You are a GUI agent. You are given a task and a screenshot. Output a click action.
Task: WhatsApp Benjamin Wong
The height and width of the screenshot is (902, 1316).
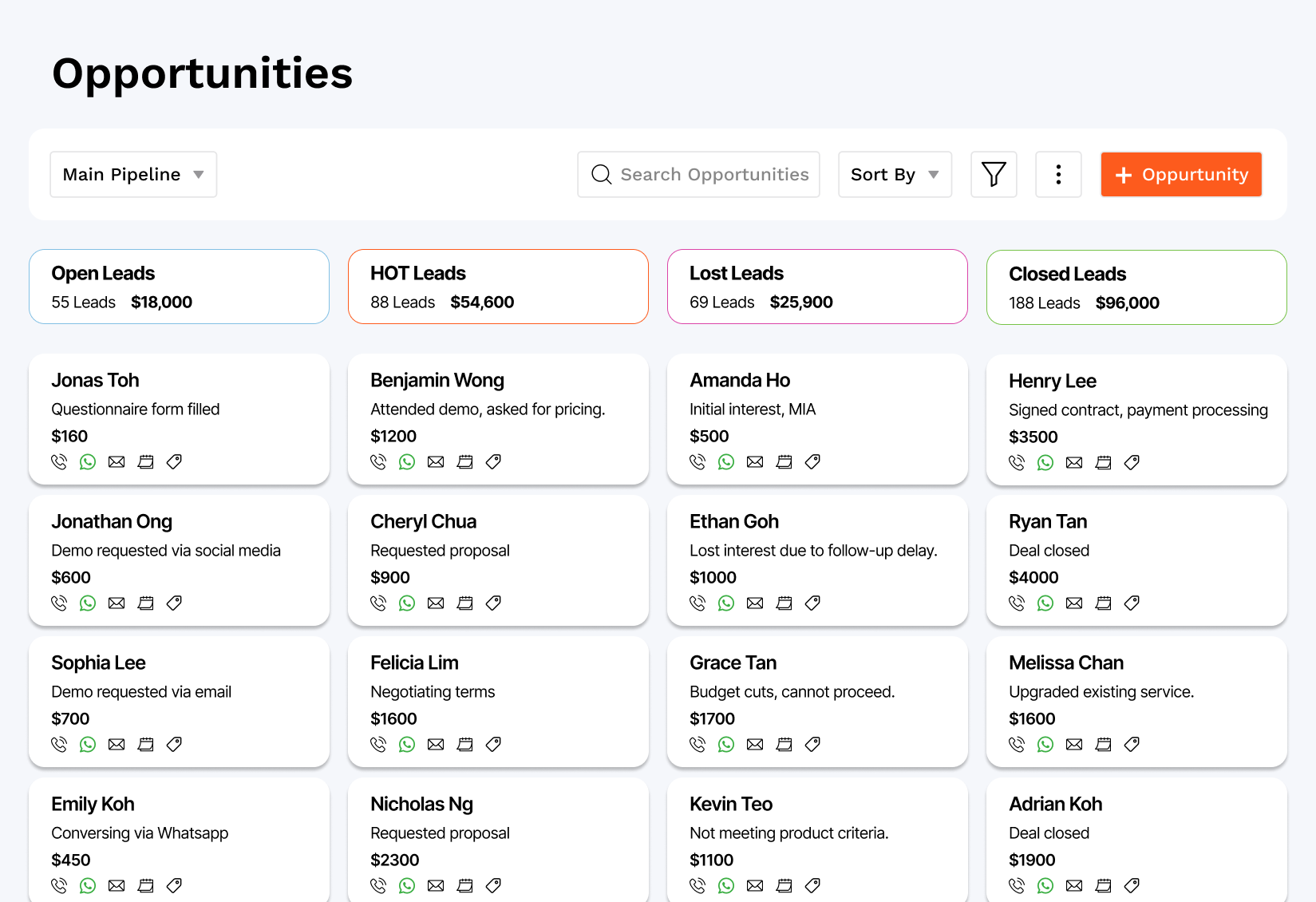point(407,461)
